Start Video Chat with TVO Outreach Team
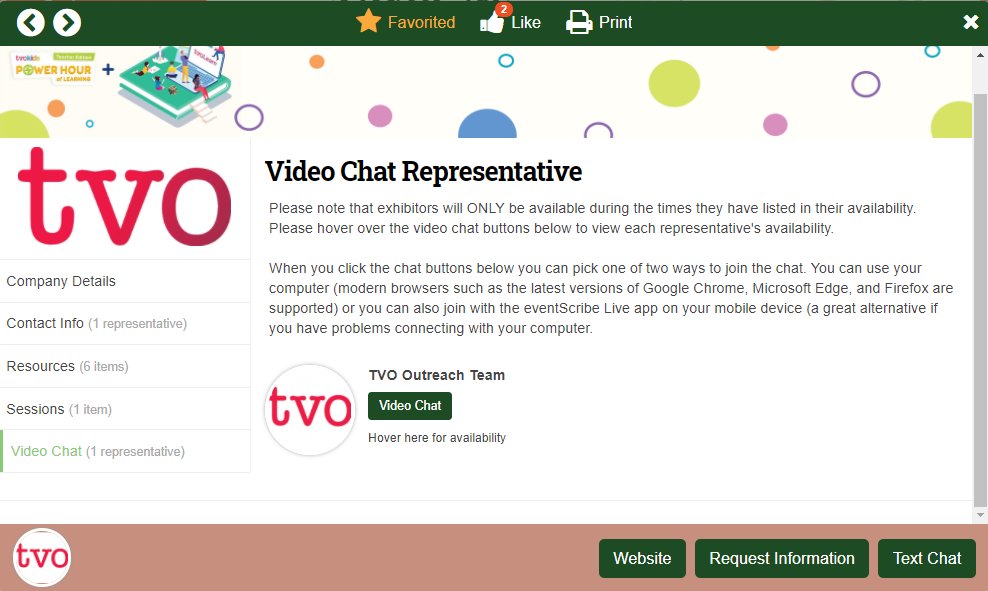988x591 pixels. [410, 406]
